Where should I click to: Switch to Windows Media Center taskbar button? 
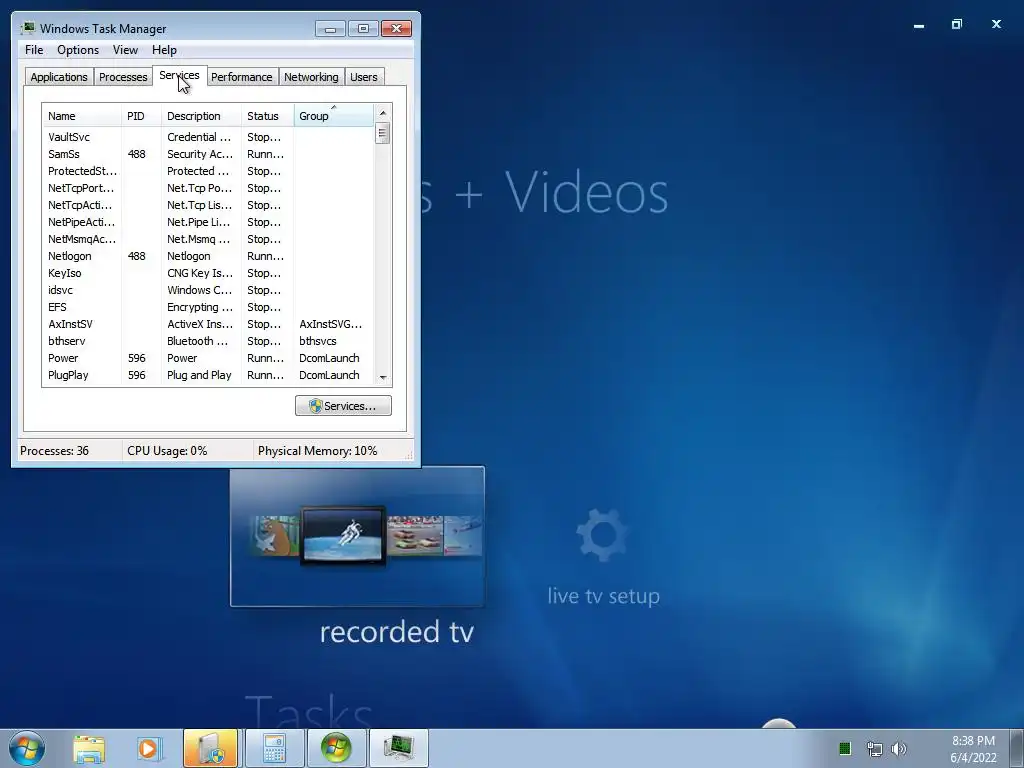click(x=336, y=748)
